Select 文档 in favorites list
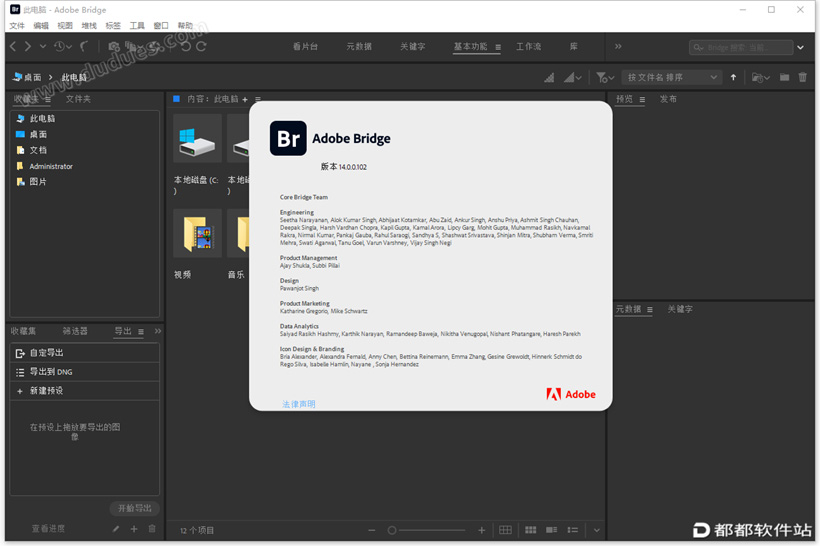This screenshot has width=820, height=546. (x=38, y=150)
